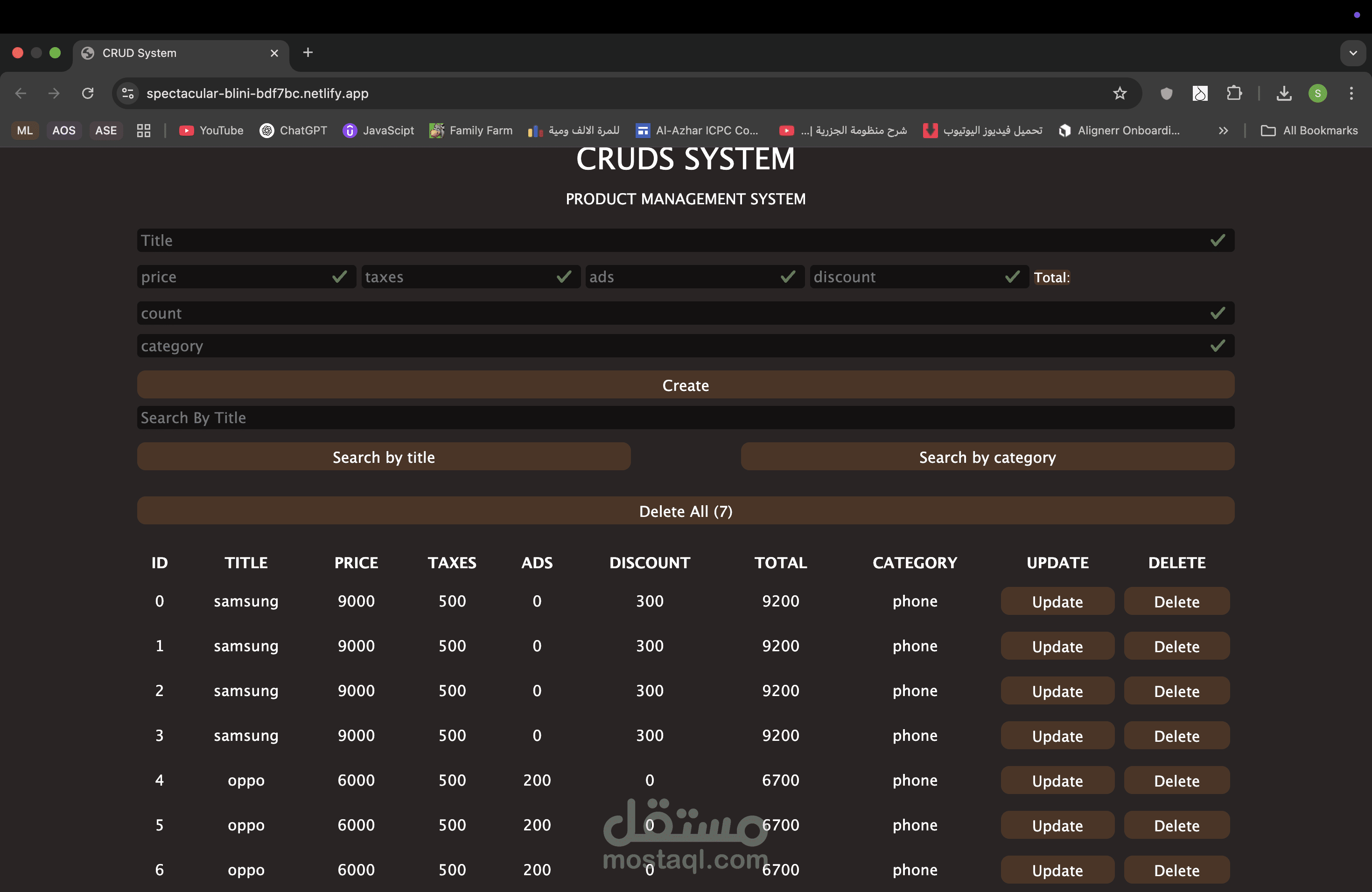Open the Downloads icon
This screenshot has height=892, width=1372.
point(1284,93)
